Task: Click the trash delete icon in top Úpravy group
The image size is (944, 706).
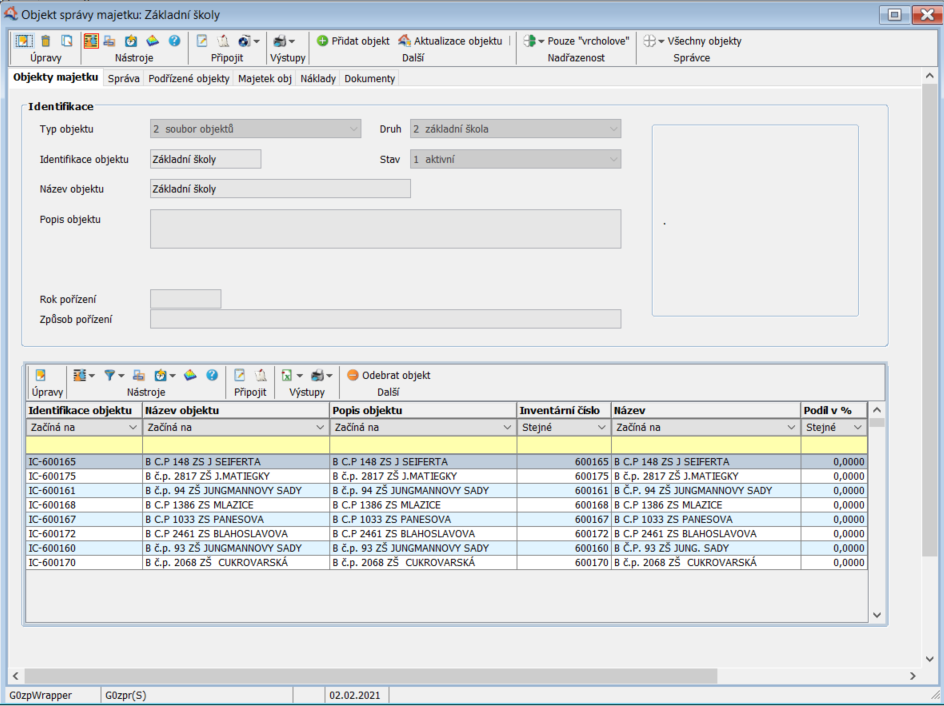Action: (45, 41)
